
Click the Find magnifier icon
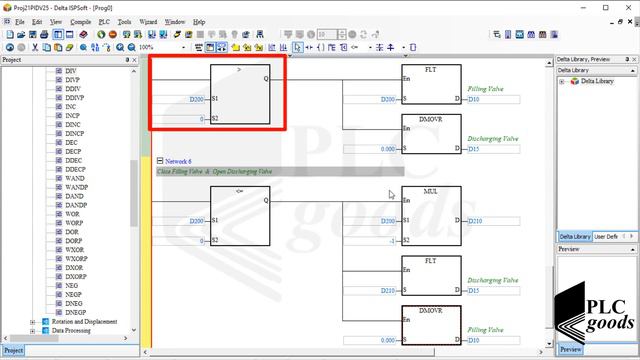pyautogui.click(x=83, y=47)
